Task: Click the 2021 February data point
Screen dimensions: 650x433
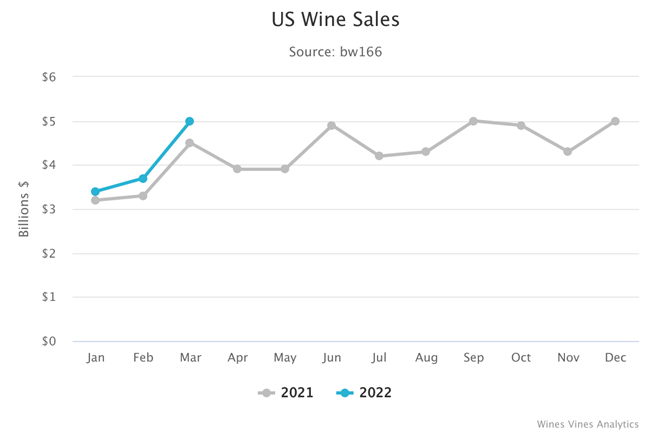Action: coord(143,196)
